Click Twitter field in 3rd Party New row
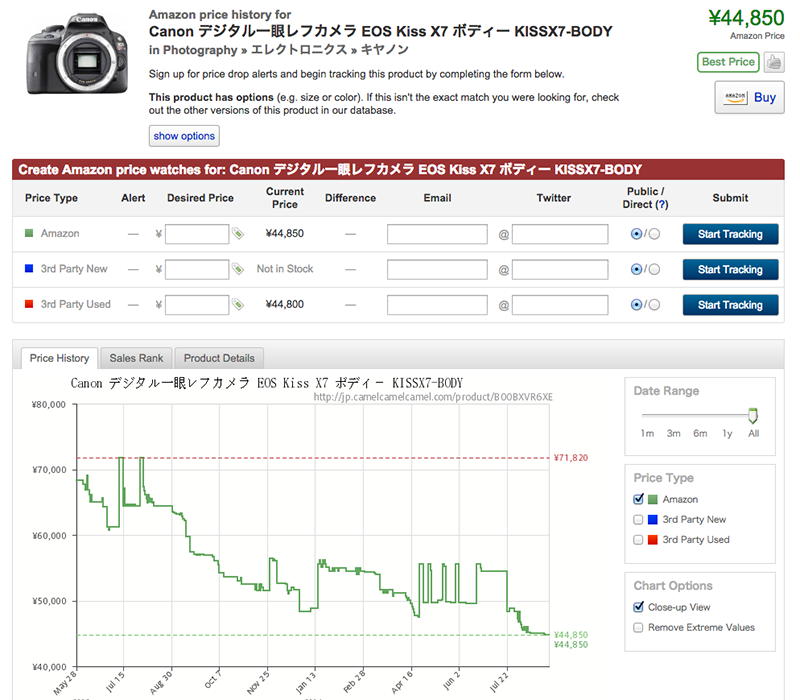Image resolution: width=800 pixels, height=700 pixels. tap(560, 269)
